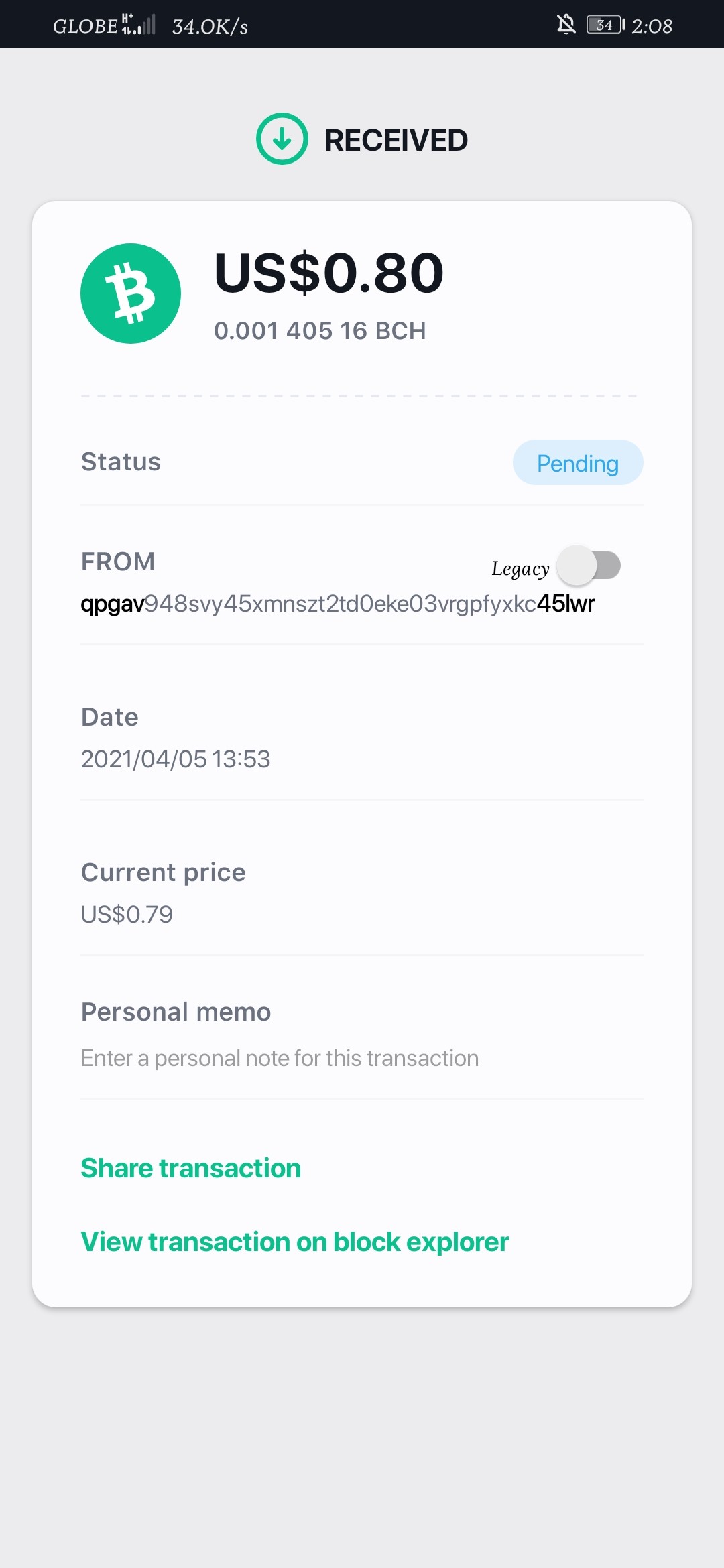Tap the Status row label

(x=121, y=462)
